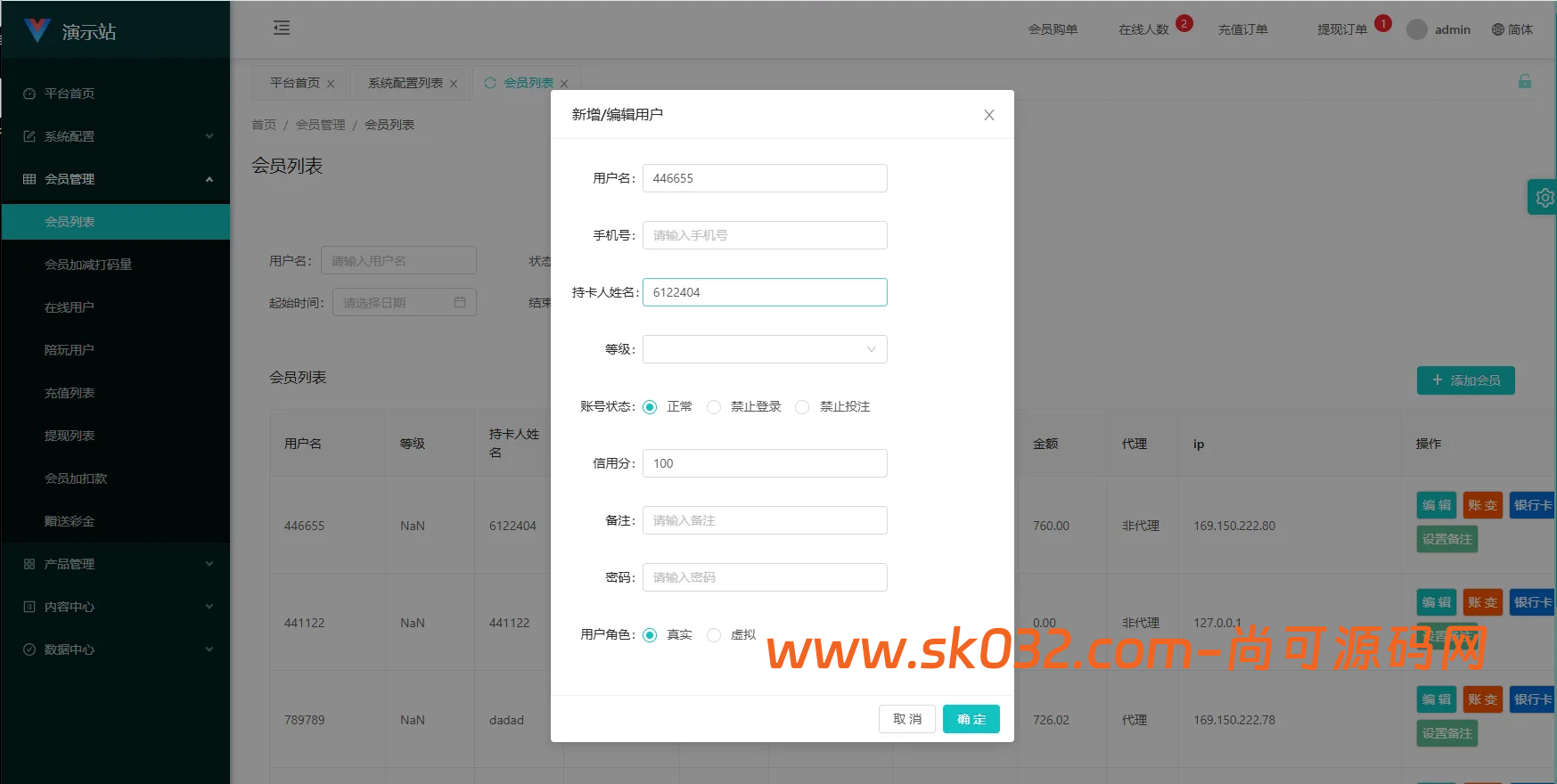The image size is (1557, 784).
Task: Click the 数据中心 sidebar icon
Action: pyautogui.click(x=29, y=649)
